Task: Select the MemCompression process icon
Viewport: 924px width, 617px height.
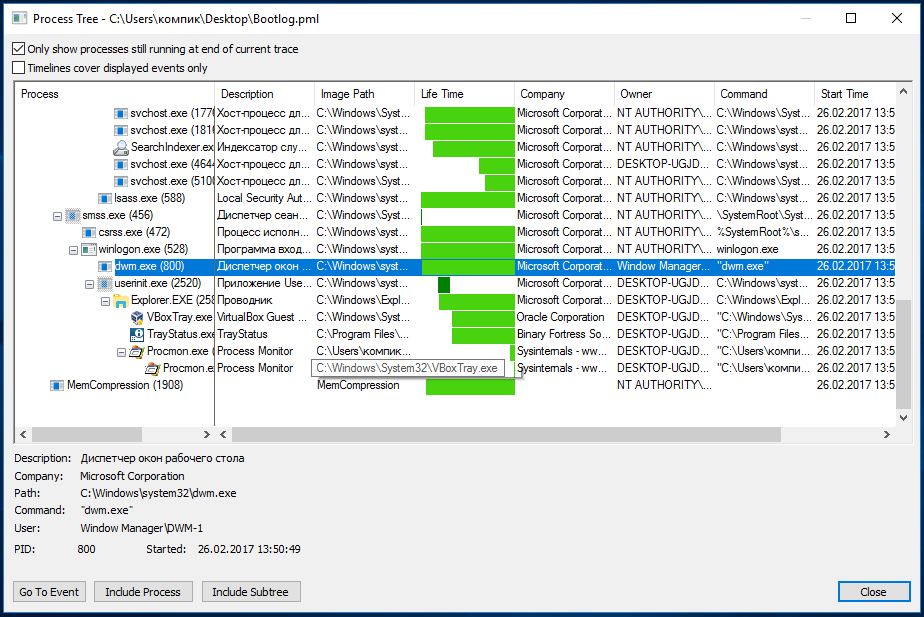Action: 57,385
